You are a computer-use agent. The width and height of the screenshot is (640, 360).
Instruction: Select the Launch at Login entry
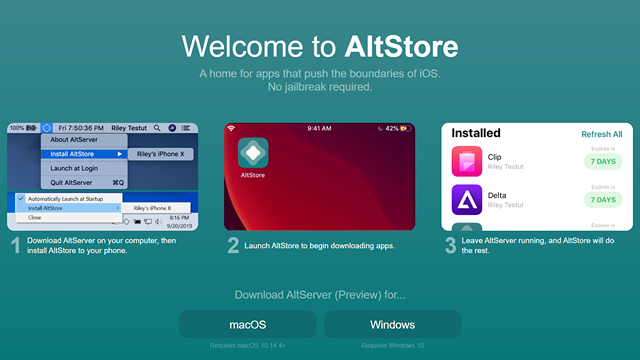pyautogui.click(x=84, y=168)
